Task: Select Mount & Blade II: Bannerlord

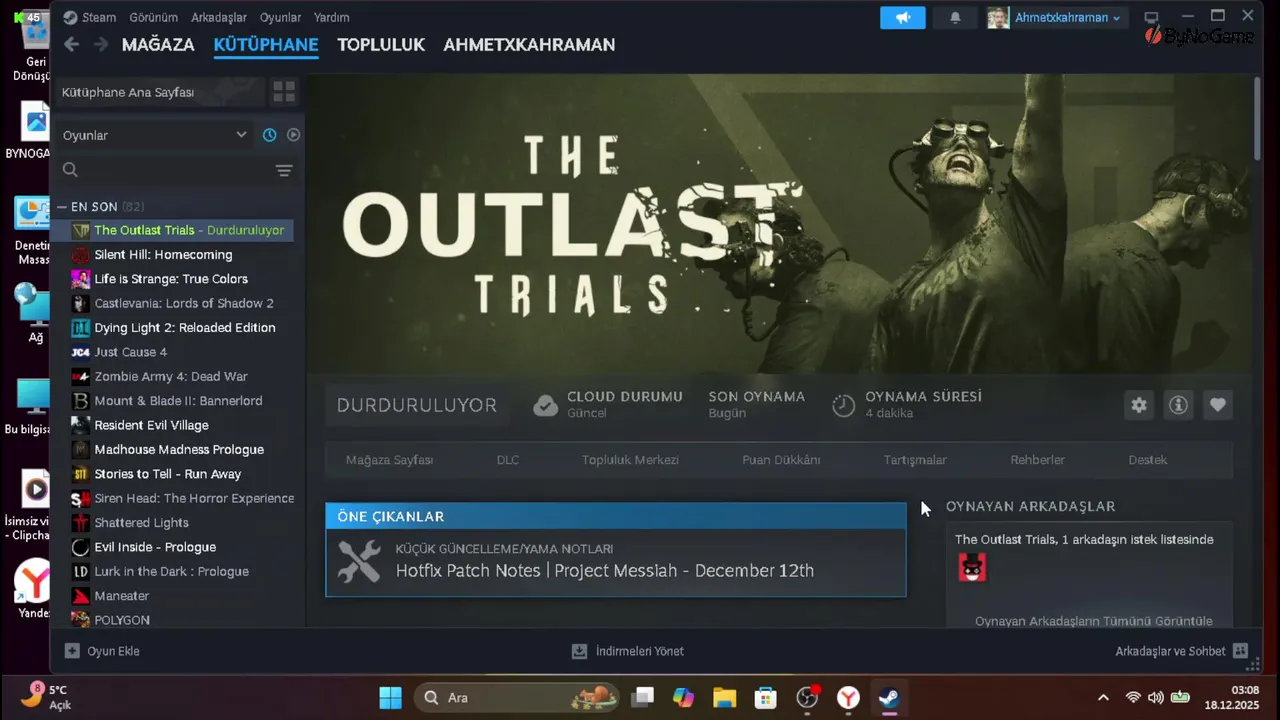Action: (x=180, y=401)
